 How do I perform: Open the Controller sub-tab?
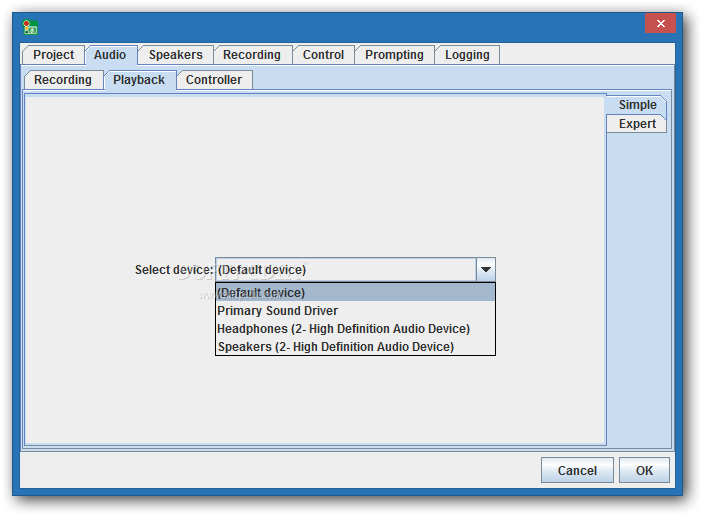click(214, 80)
